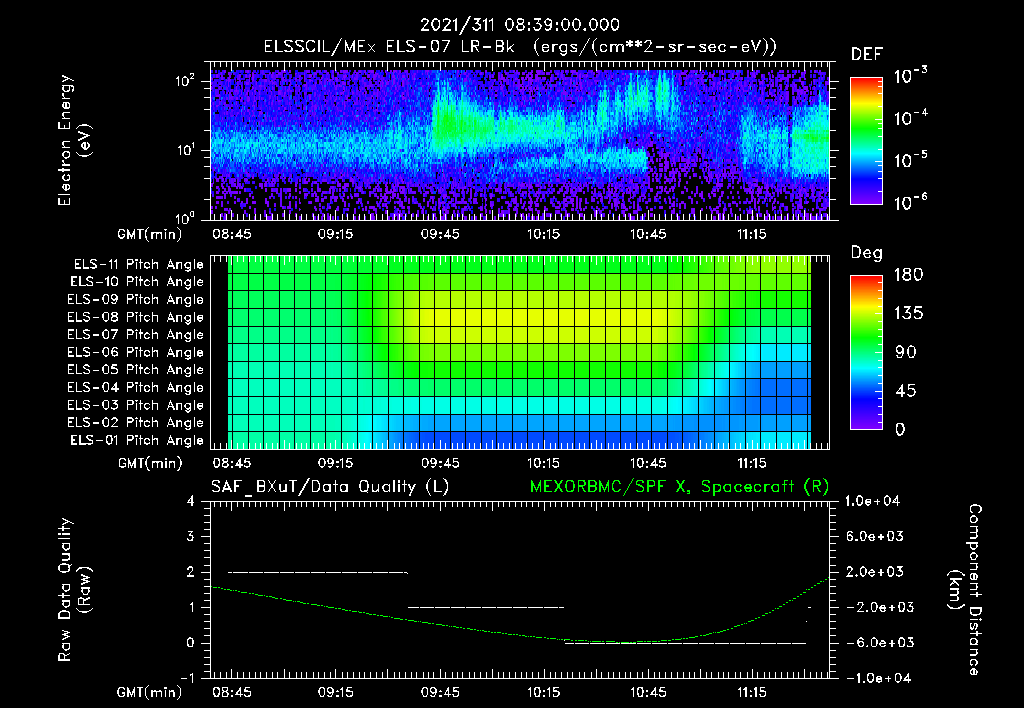The height and width of the screenshot is (708, 1024).
Task: Click the GMT(min) label under the pitch angle plot
Action: [150, 464]
